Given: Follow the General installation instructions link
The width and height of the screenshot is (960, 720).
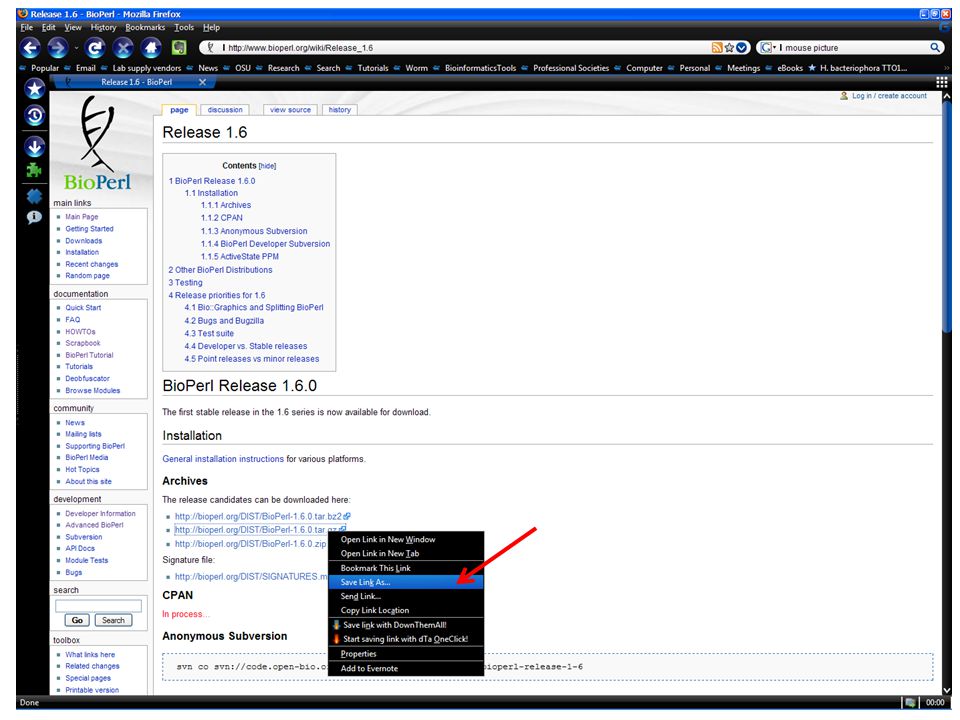Looking at the screenshot, I should [223, 459].
